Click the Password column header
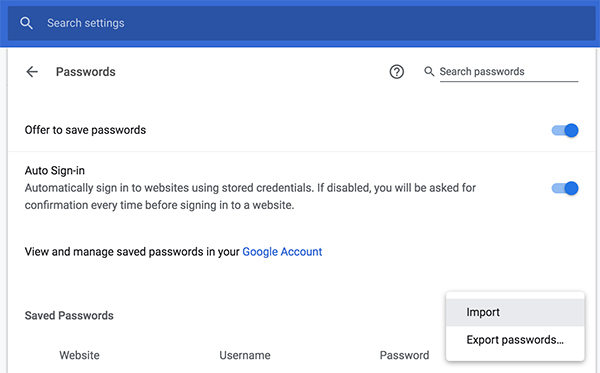600x373 pixels. [404, 355]
